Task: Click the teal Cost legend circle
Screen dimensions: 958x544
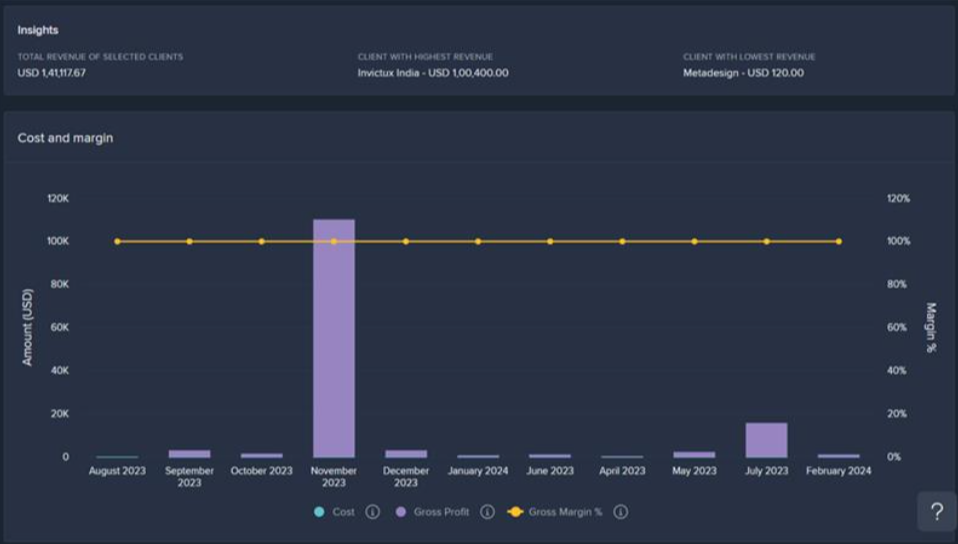Action: [x=319, y=512]
